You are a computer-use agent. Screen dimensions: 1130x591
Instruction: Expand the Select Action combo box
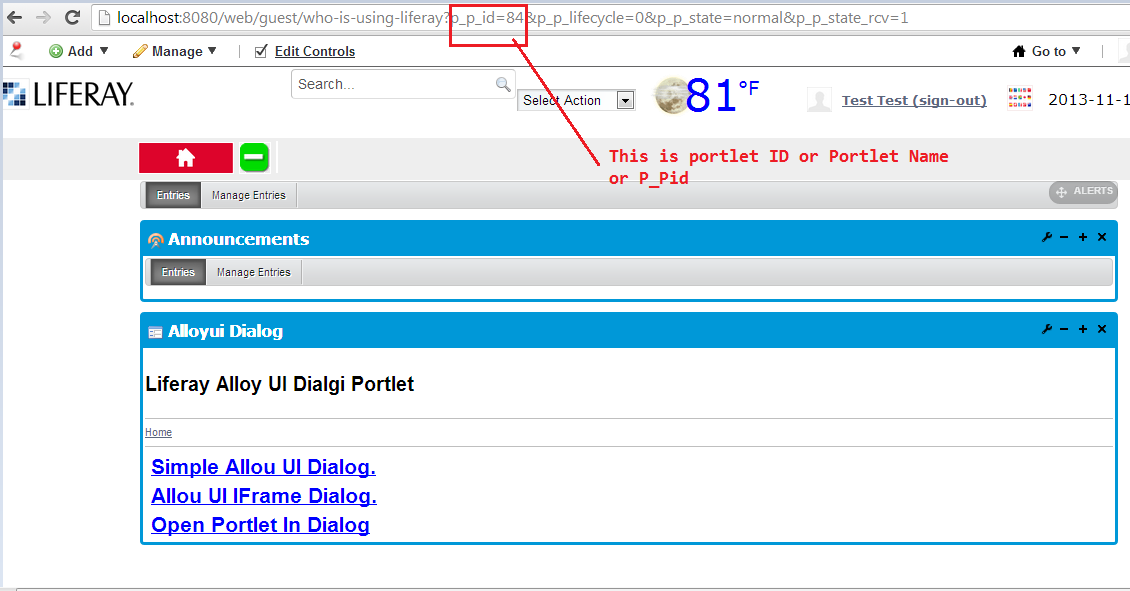[x=625, y=100]
